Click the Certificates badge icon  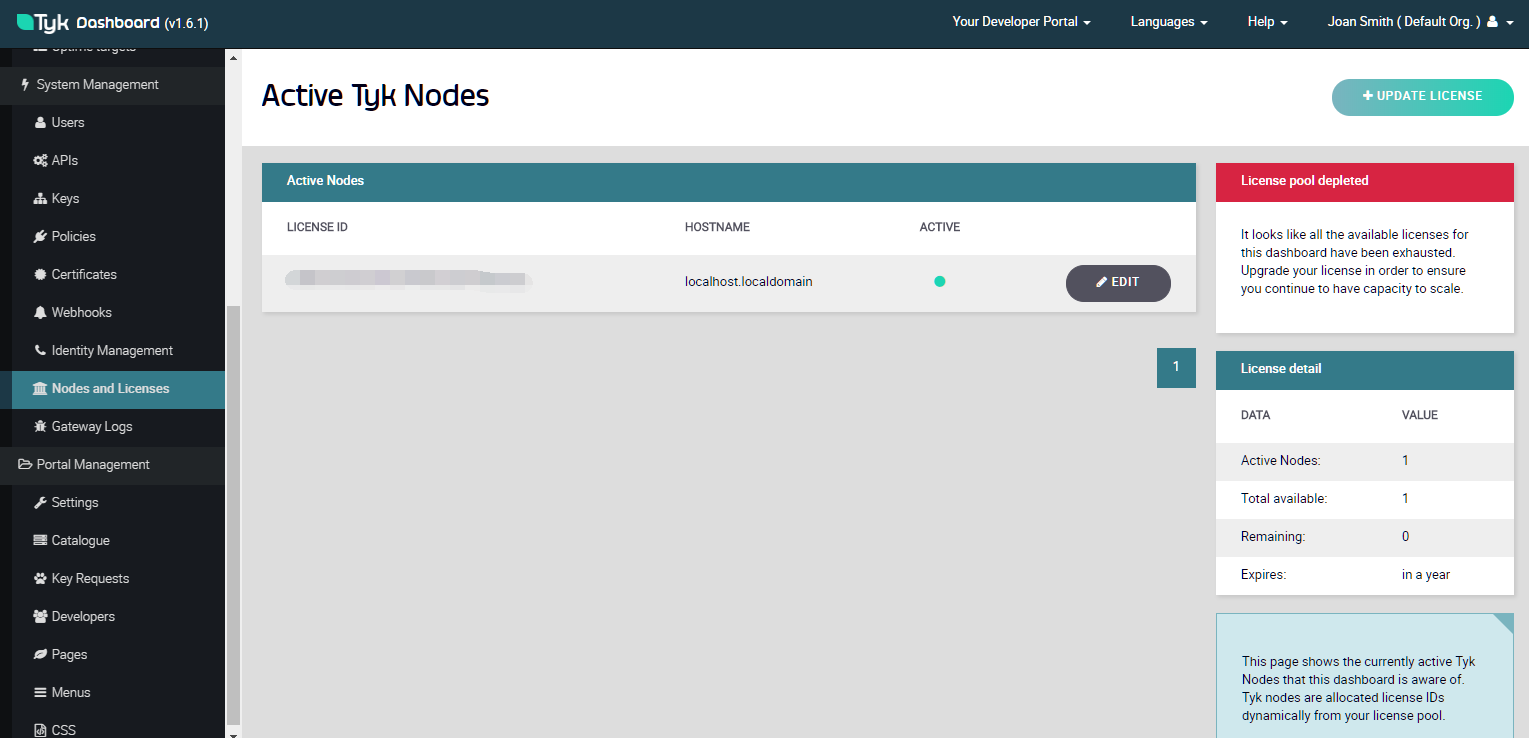(40, 275)
